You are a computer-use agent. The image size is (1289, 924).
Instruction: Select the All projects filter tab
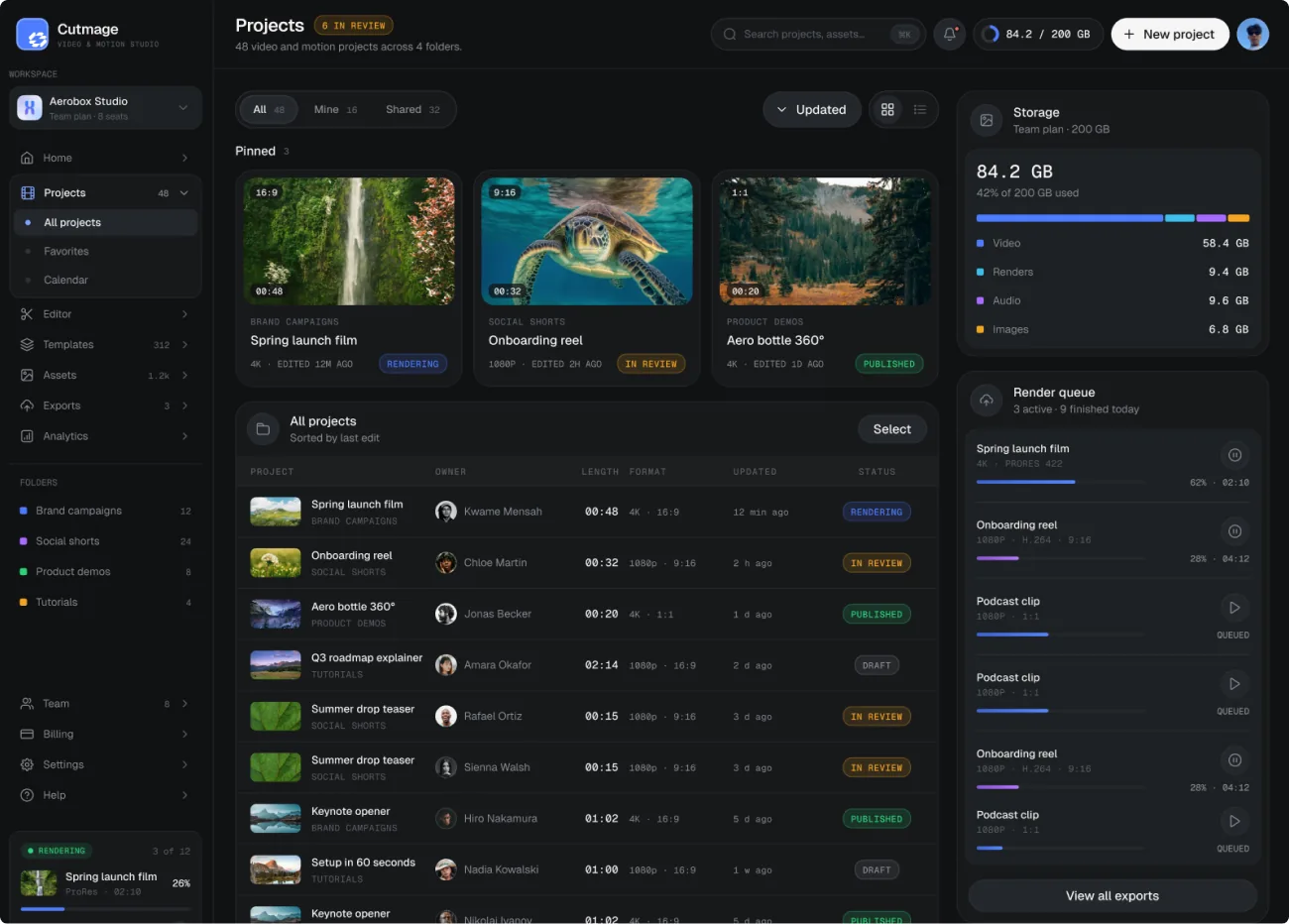268,110
